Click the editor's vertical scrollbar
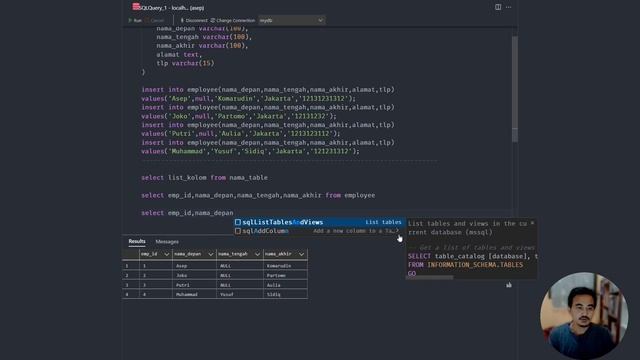 tap(515, 89)
